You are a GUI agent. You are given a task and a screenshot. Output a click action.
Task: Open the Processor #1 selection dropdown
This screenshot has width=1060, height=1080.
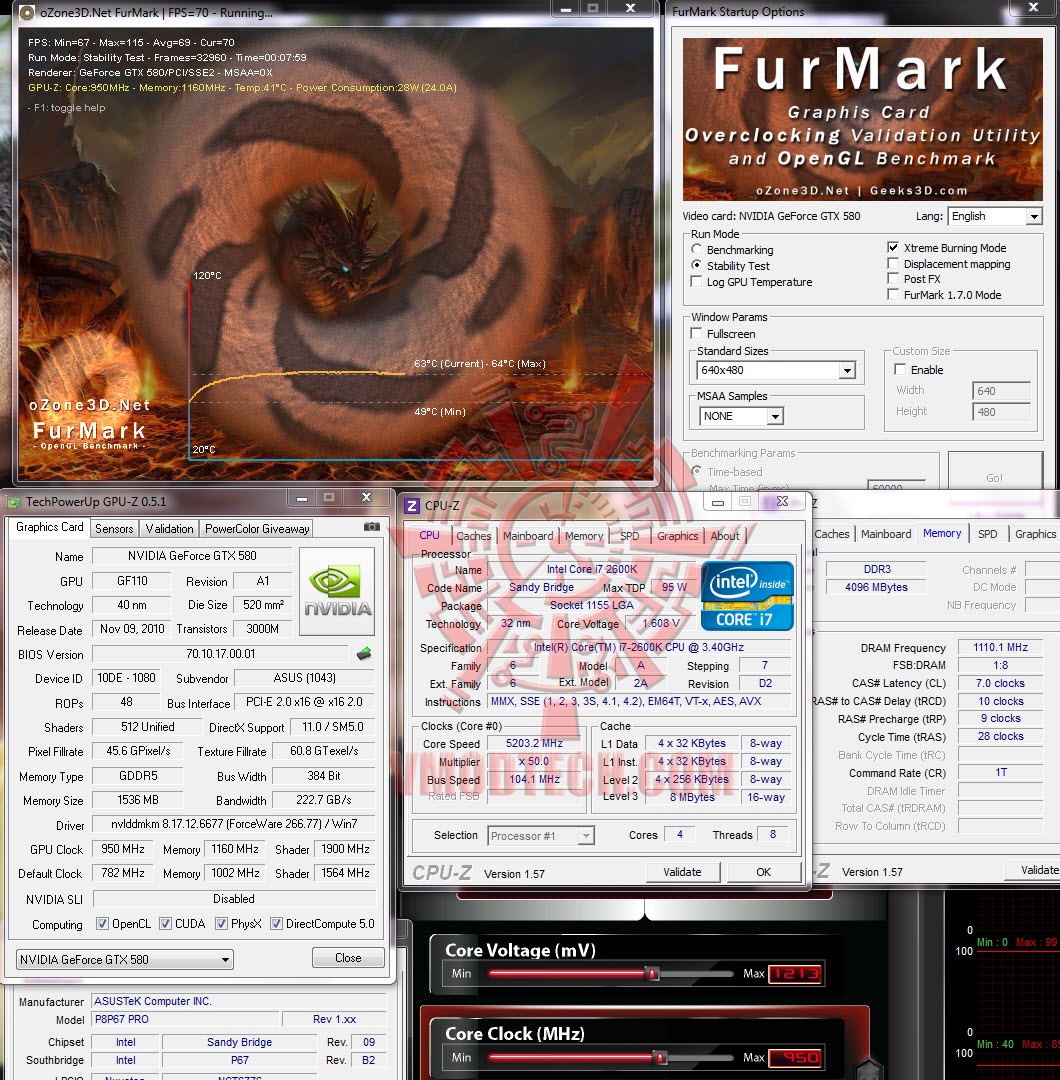541,836
